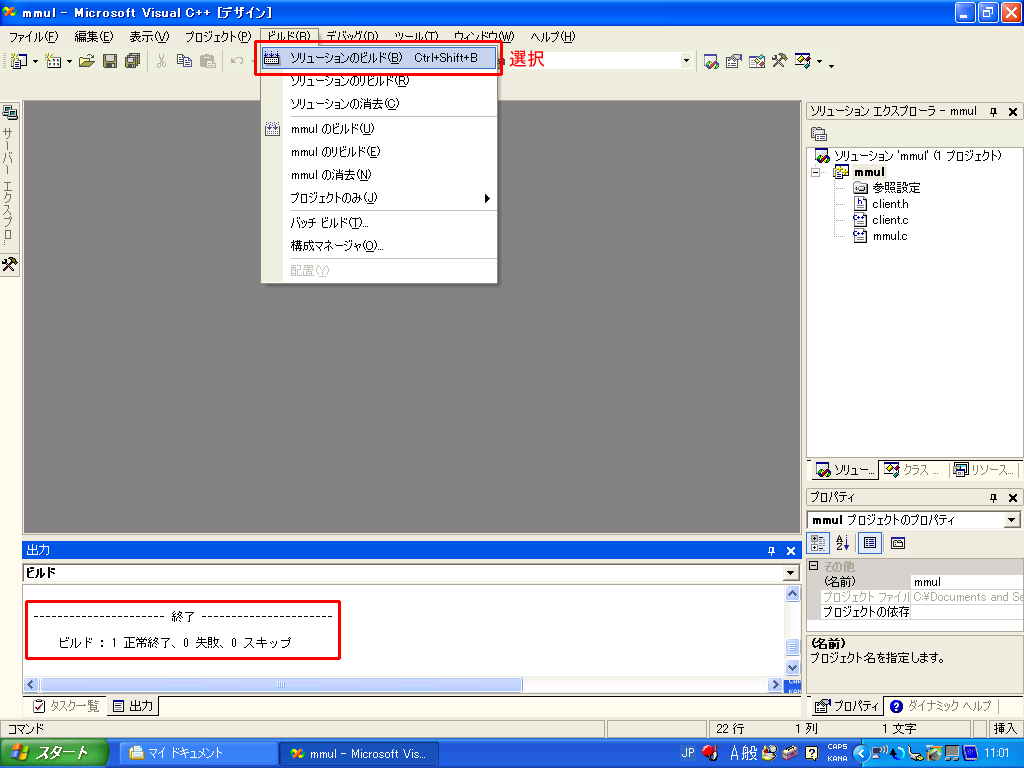Click the Toolbox hammer and wrench toolbar icon
The image size is (1024, 768).
779,61
